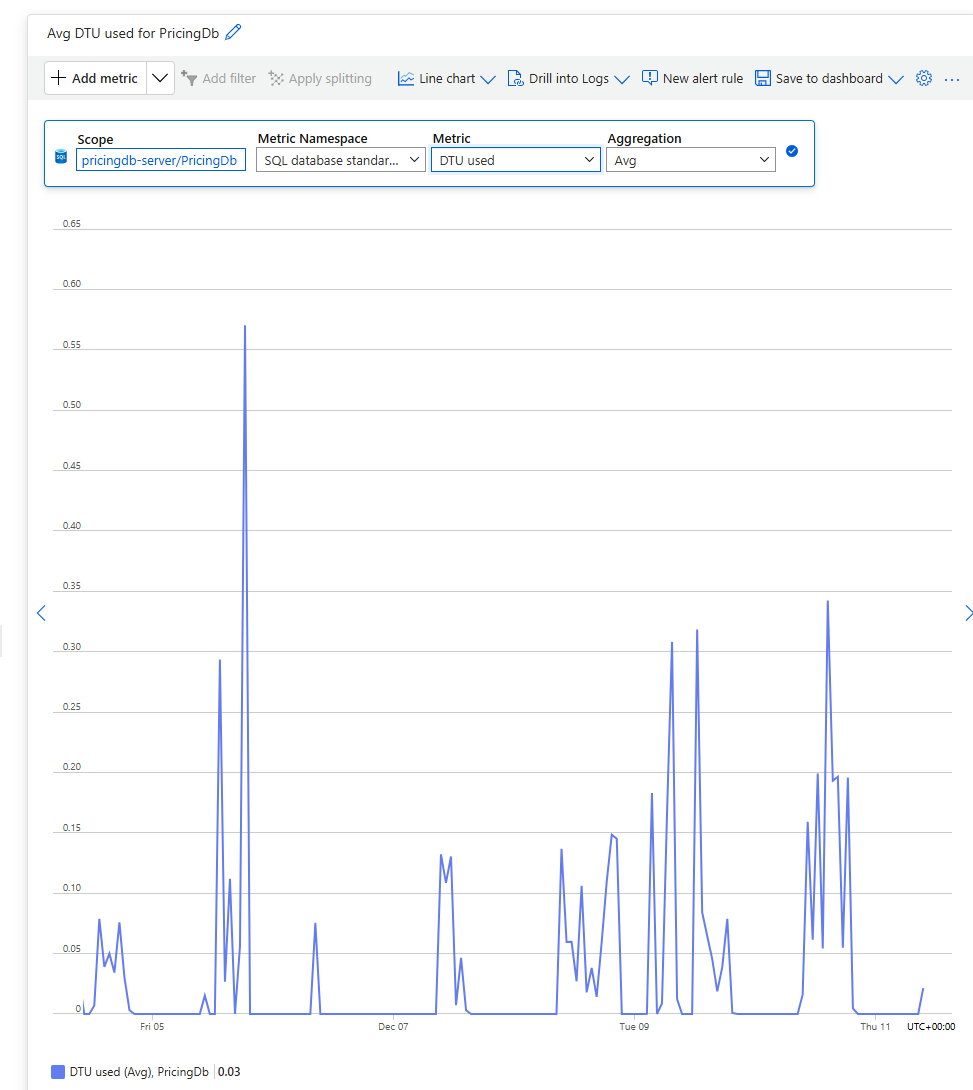Expand the Add metric dropdown arrow
973x1090 pixels.
(160, 78)
